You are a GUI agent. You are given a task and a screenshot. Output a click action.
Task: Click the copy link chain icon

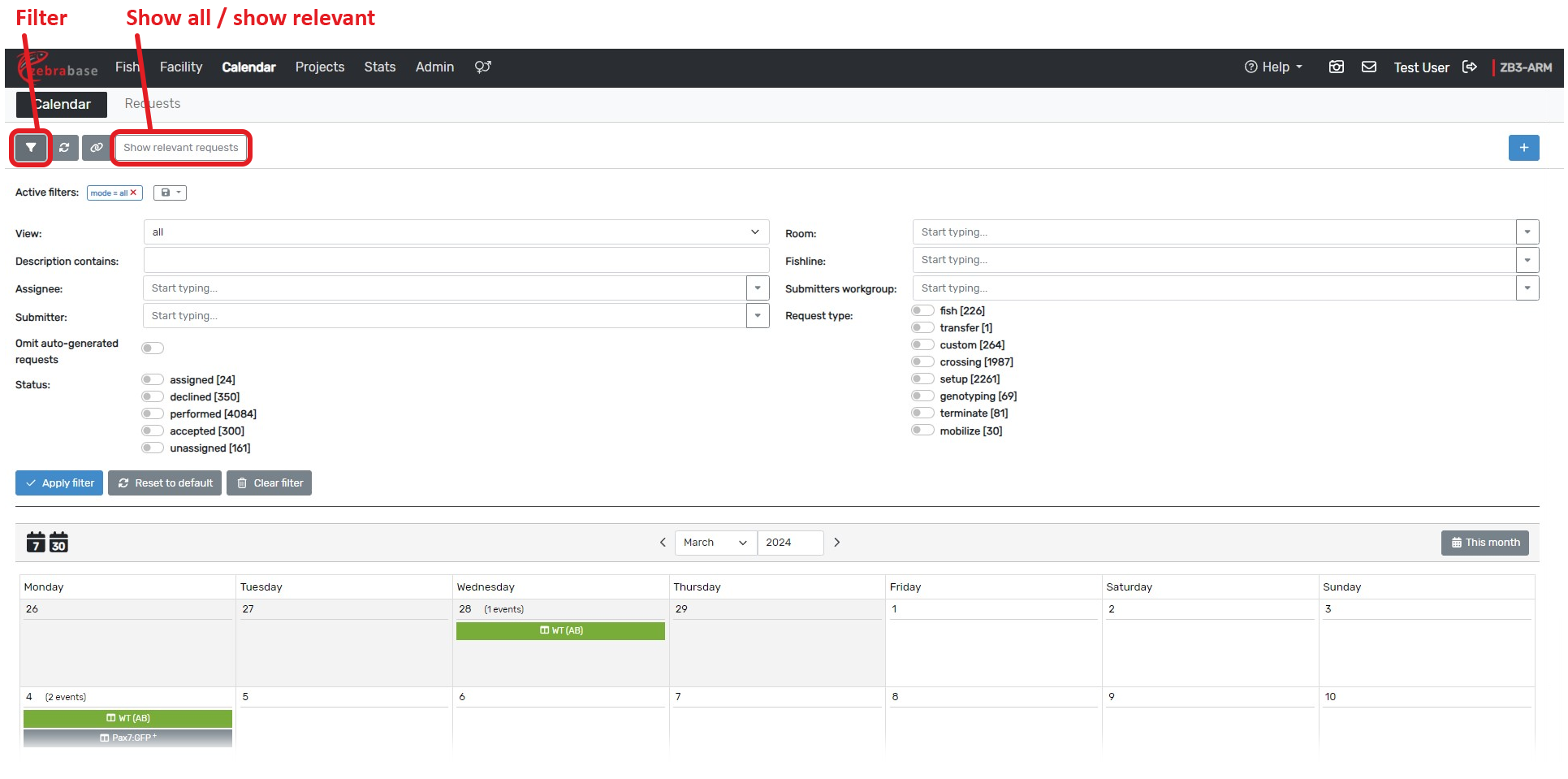tap(97, 148)
